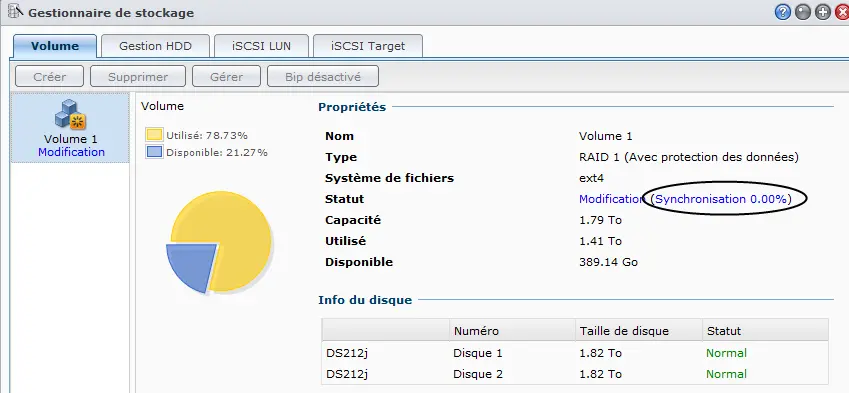Switch to the Volume tab

tap(55, 46)
